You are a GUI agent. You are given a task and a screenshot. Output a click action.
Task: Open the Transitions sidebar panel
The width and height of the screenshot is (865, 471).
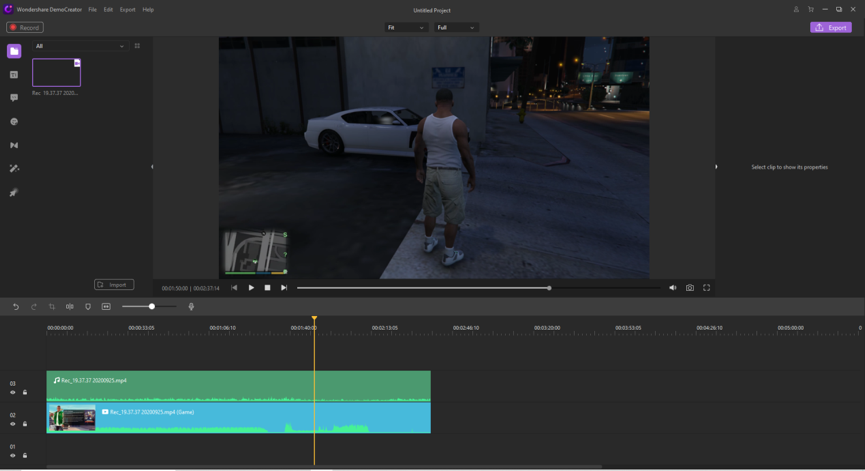(x=14, y=145)
